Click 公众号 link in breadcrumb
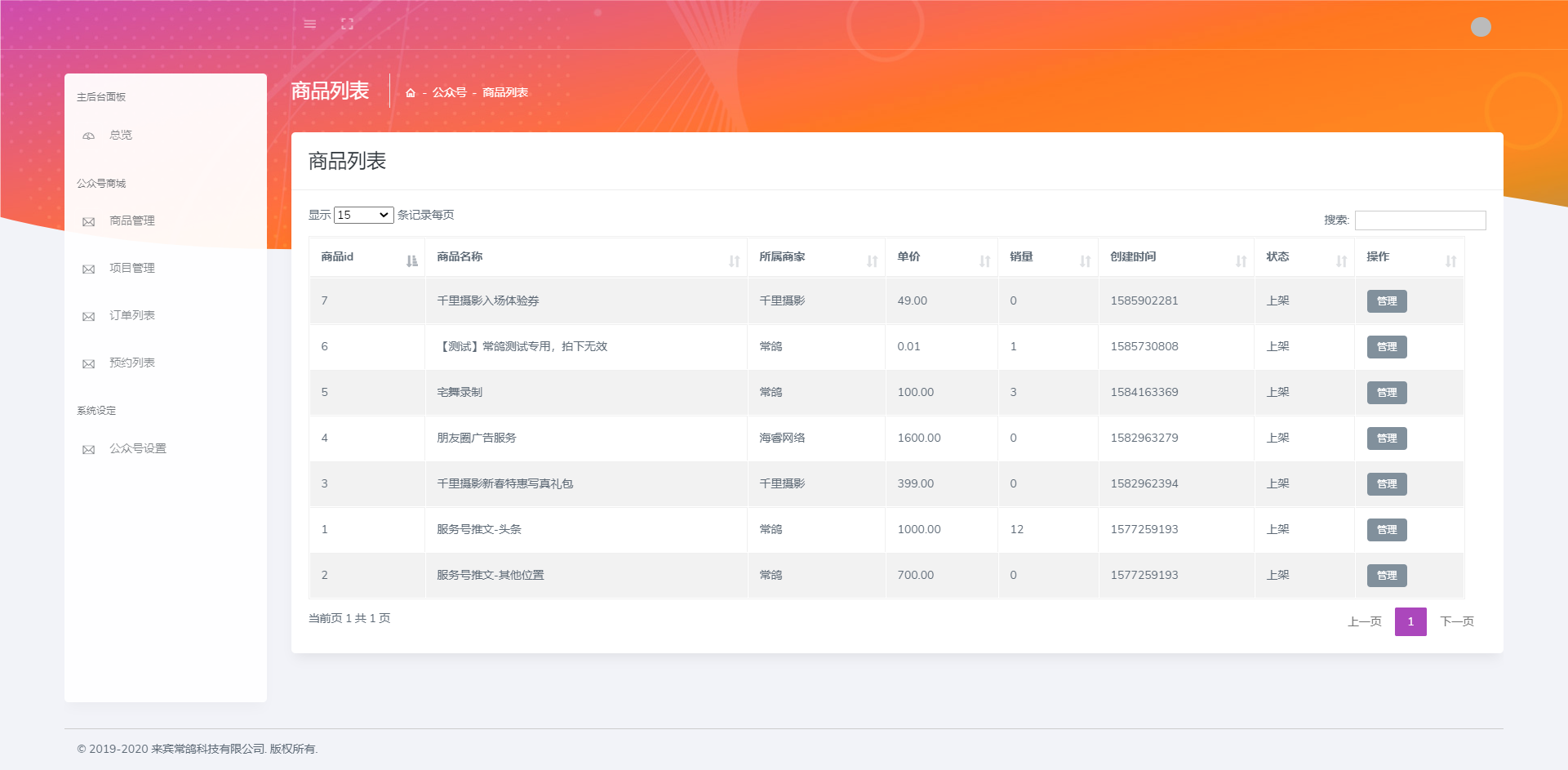The height and width of the screenshot is (770, 1568). 449,93
